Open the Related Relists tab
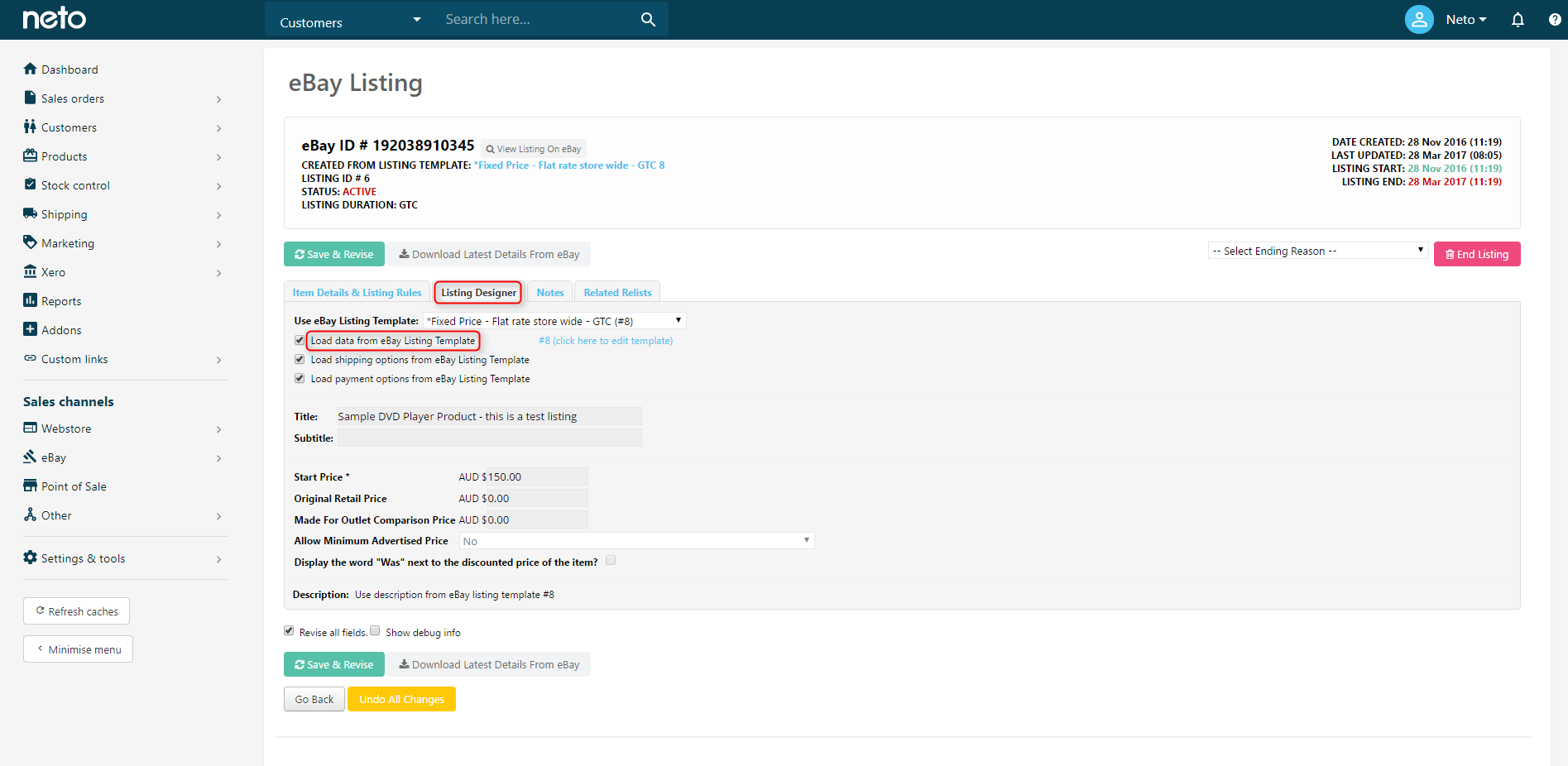Image resolution: width=1568 pixels, height=766 pixels. point(617,292)
